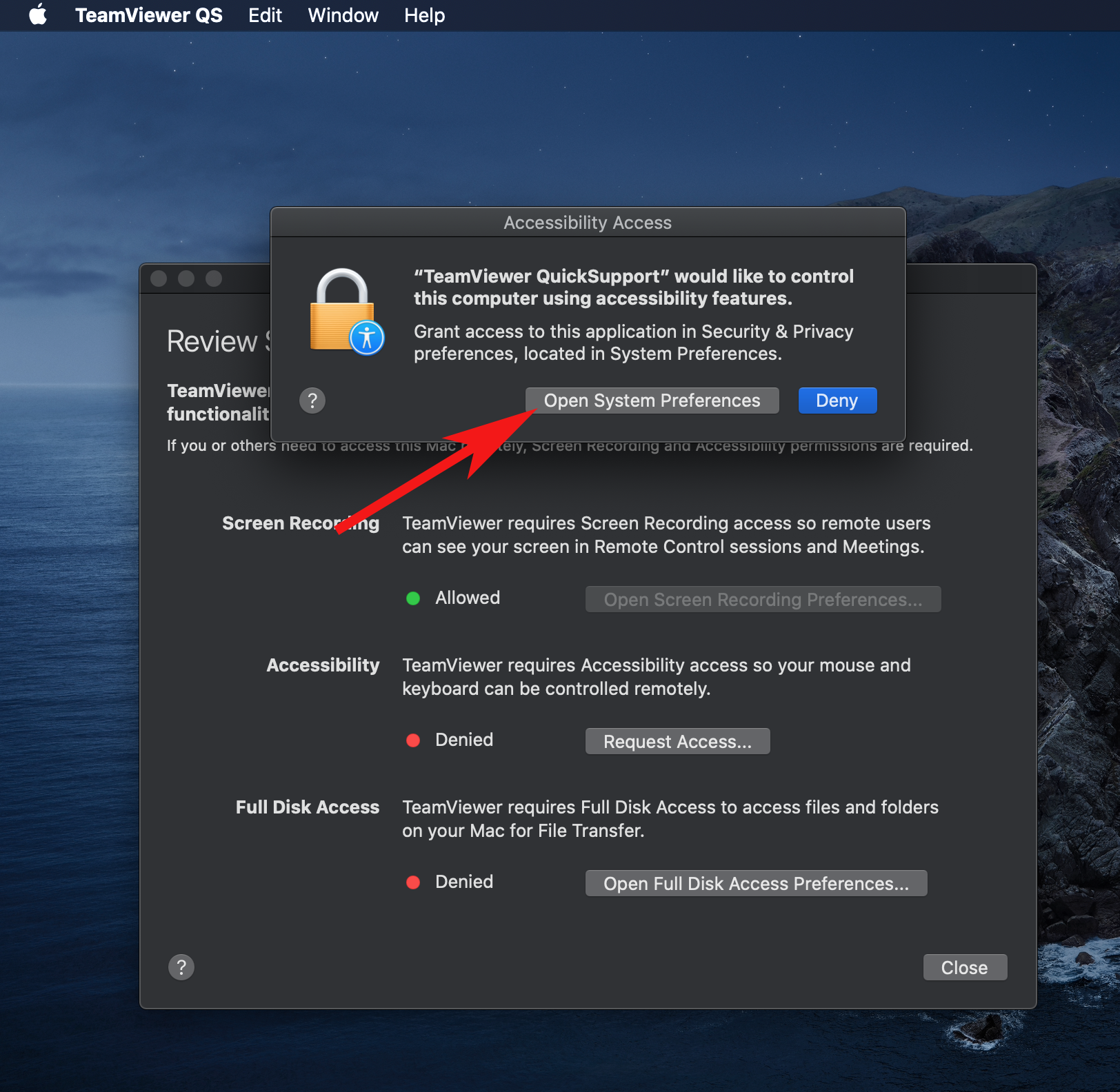
Task: Open the Edit menu
Action: tap(265, 15)
